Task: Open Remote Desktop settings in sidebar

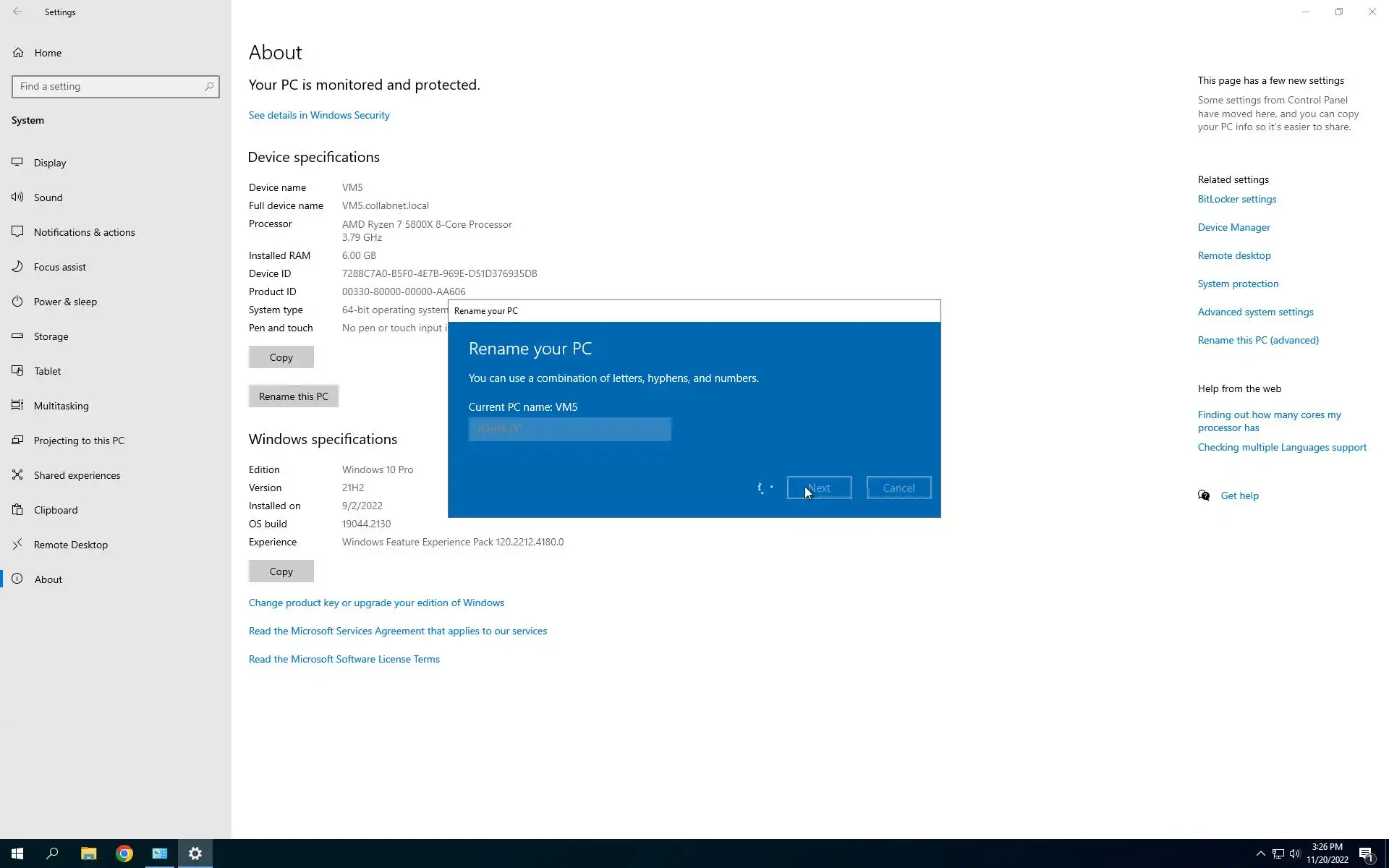Action: [x=70, y=545]
